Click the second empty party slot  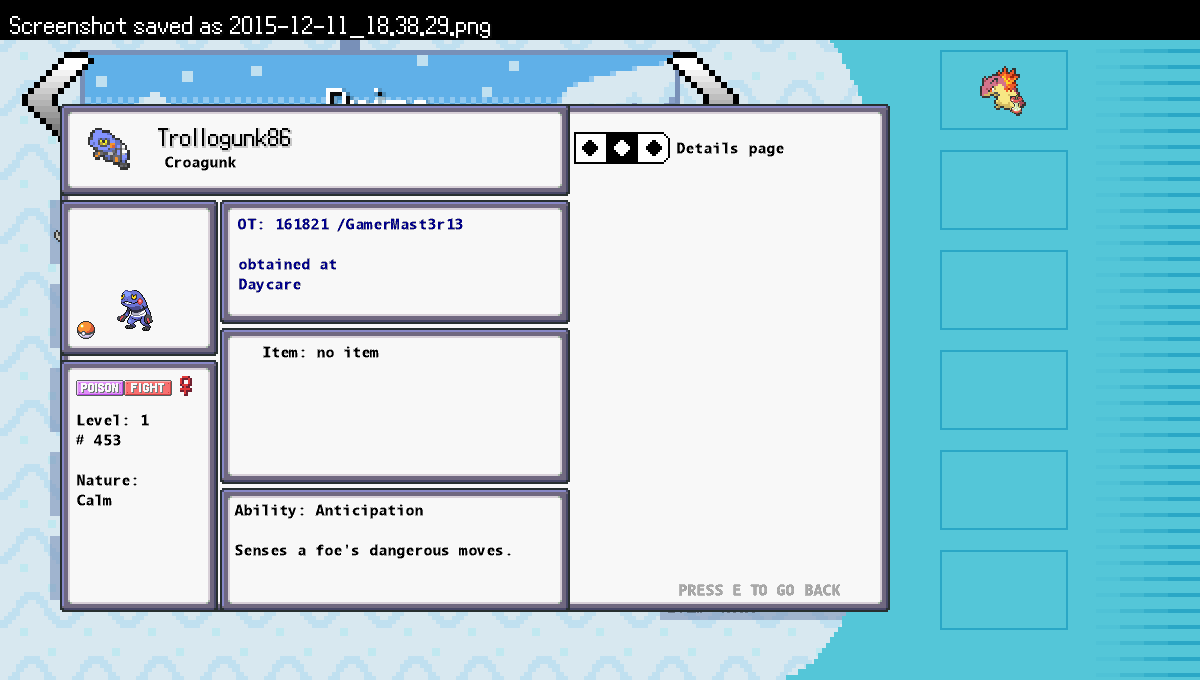click(1004, 190)
